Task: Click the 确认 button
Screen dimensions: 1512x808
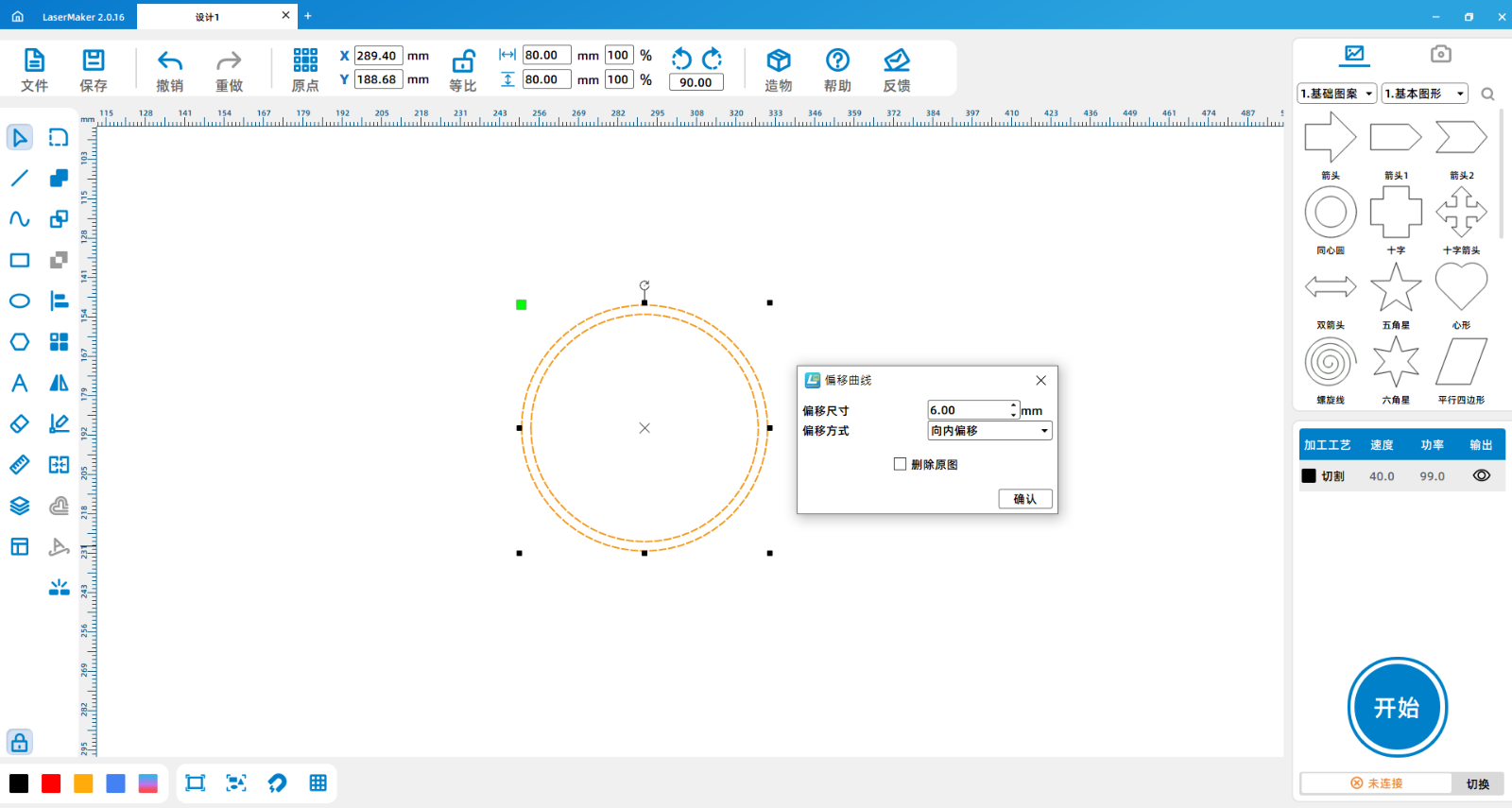Action: pos(1024,499)
